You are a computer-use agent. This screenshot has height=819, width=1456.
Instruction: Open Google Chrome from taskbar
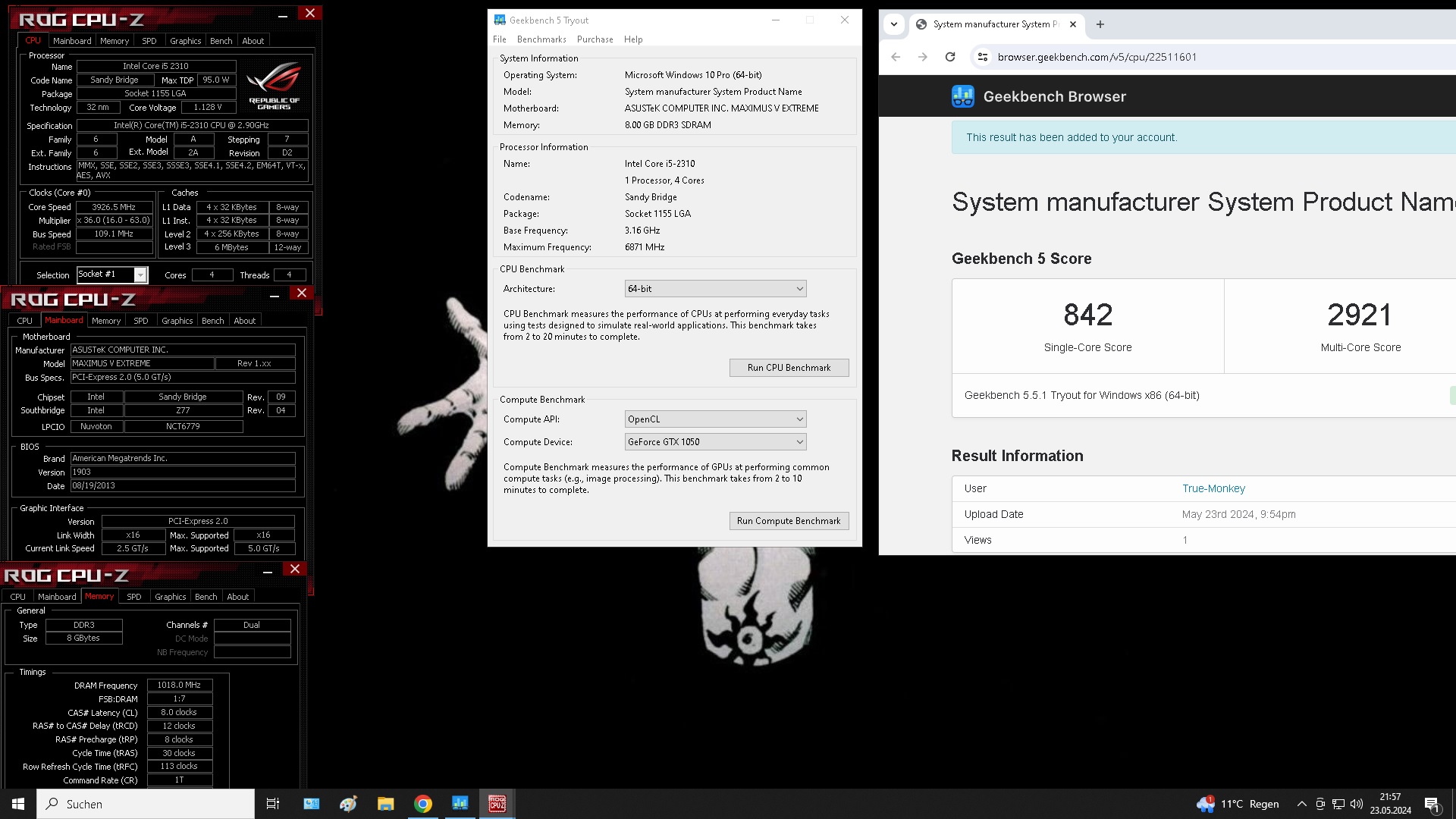(x=423, y=804)
